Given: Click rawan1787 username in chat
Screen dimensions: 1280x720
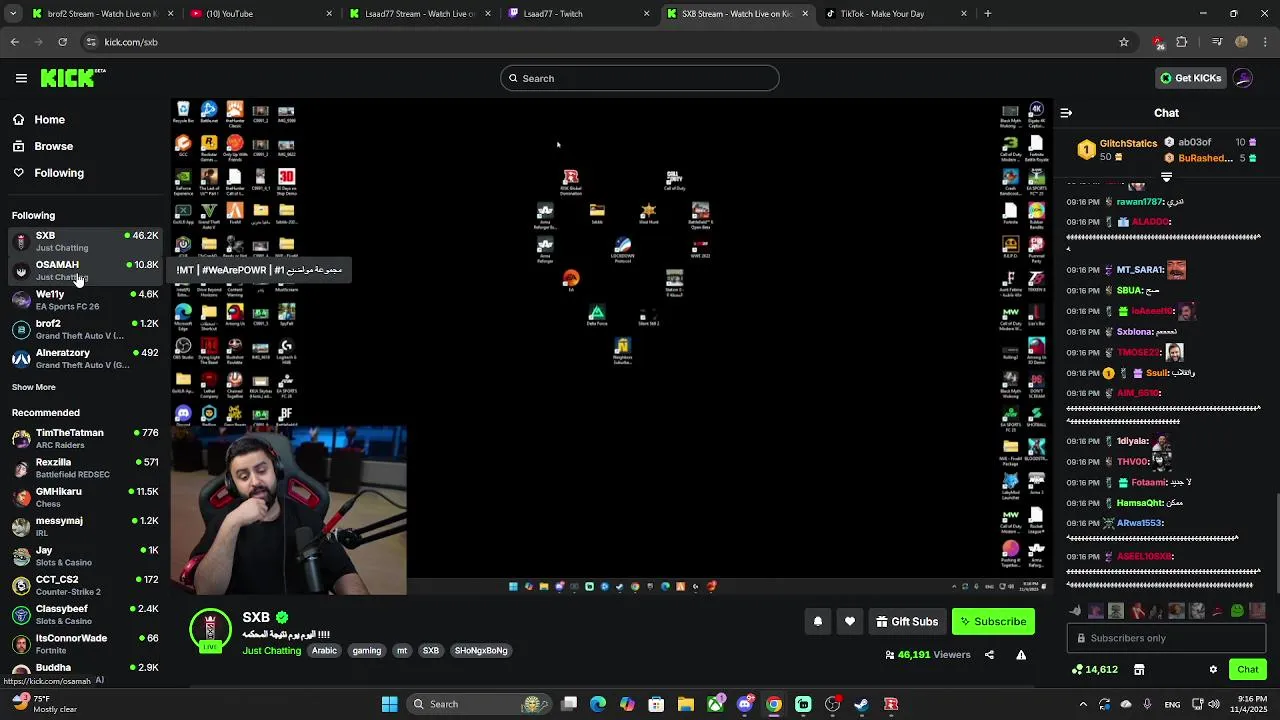Looking at the screenshot, I should pos(1139,202).
